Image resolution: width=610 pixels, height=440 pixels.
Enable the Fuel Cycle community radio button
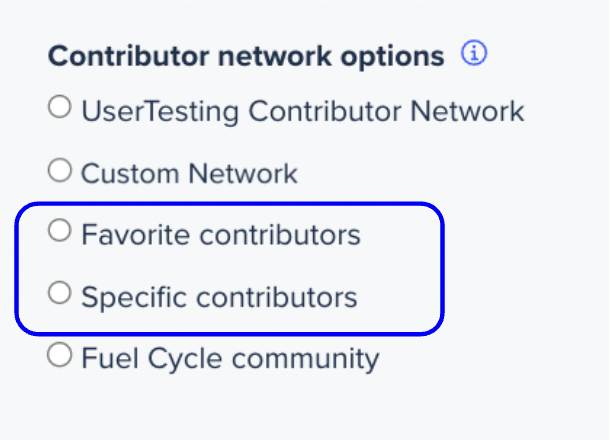[60, 354]
